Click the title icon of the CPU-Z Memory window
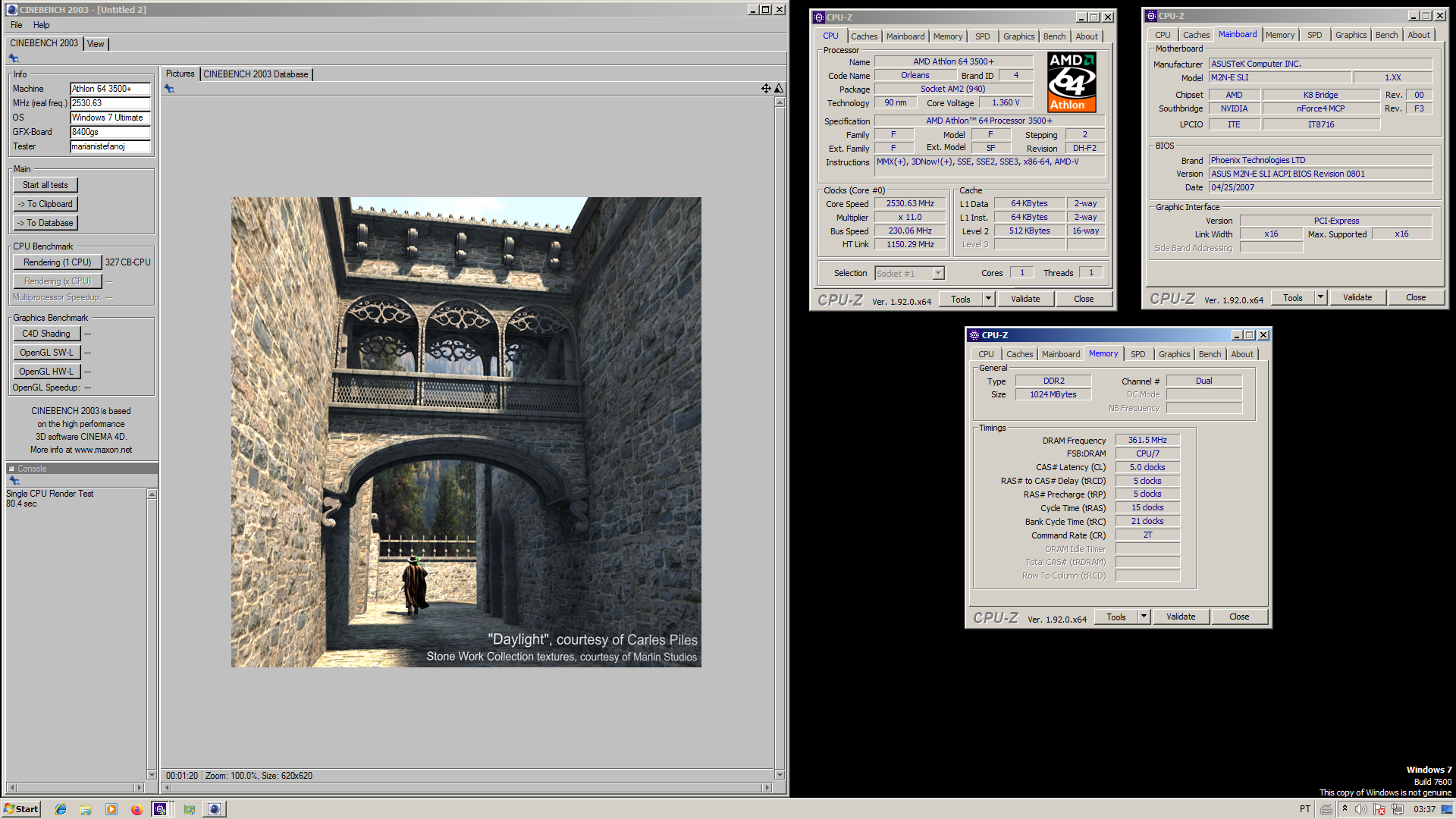1456x819 pixels. click(x=974, y=335)
